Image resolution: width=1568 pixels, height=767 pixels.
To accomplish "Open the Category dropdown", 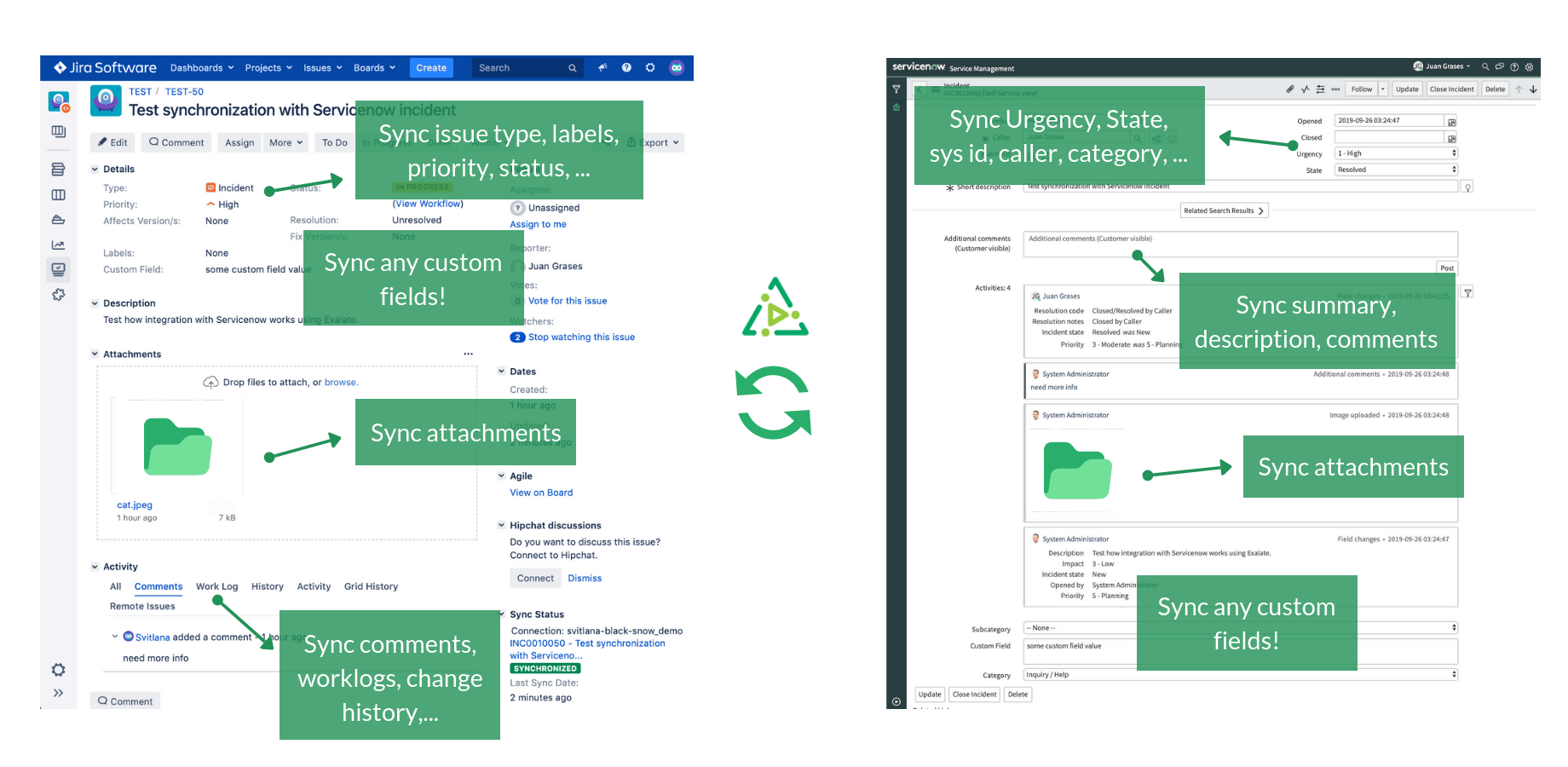I will click(x=1240, y=674).
